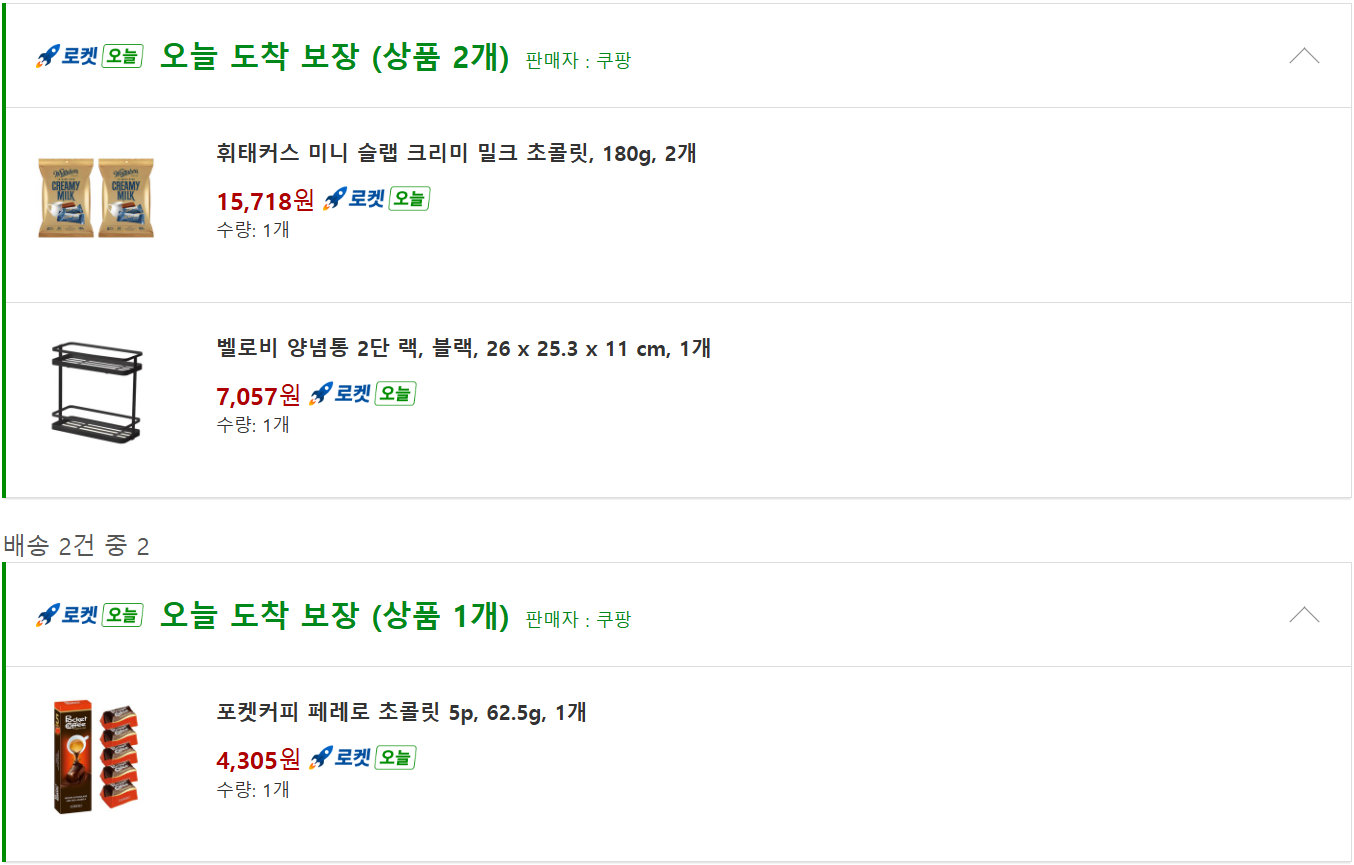
Task: Click Rocket badge in the two-item delivery header
Action: (89, 57)
